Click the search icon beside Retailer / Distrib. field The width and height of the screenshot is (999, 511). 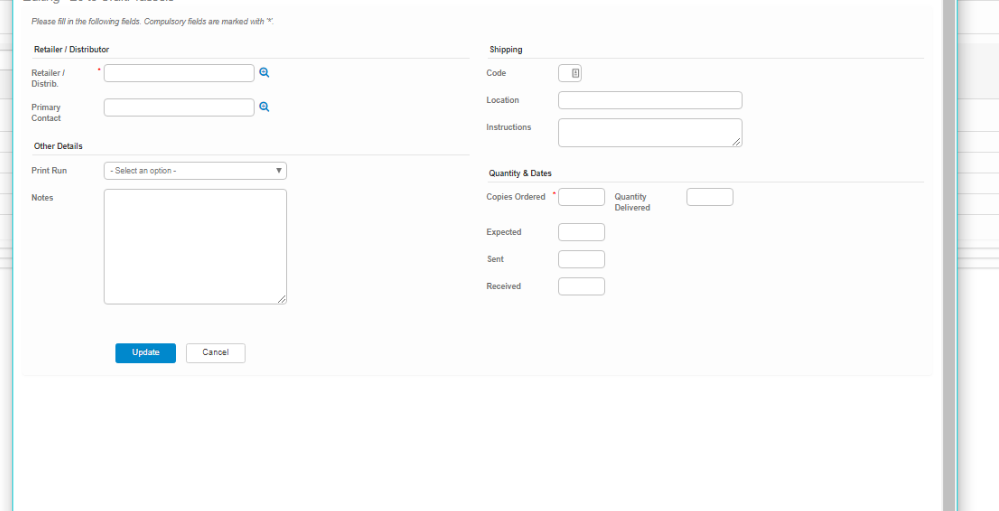[265, 73]
